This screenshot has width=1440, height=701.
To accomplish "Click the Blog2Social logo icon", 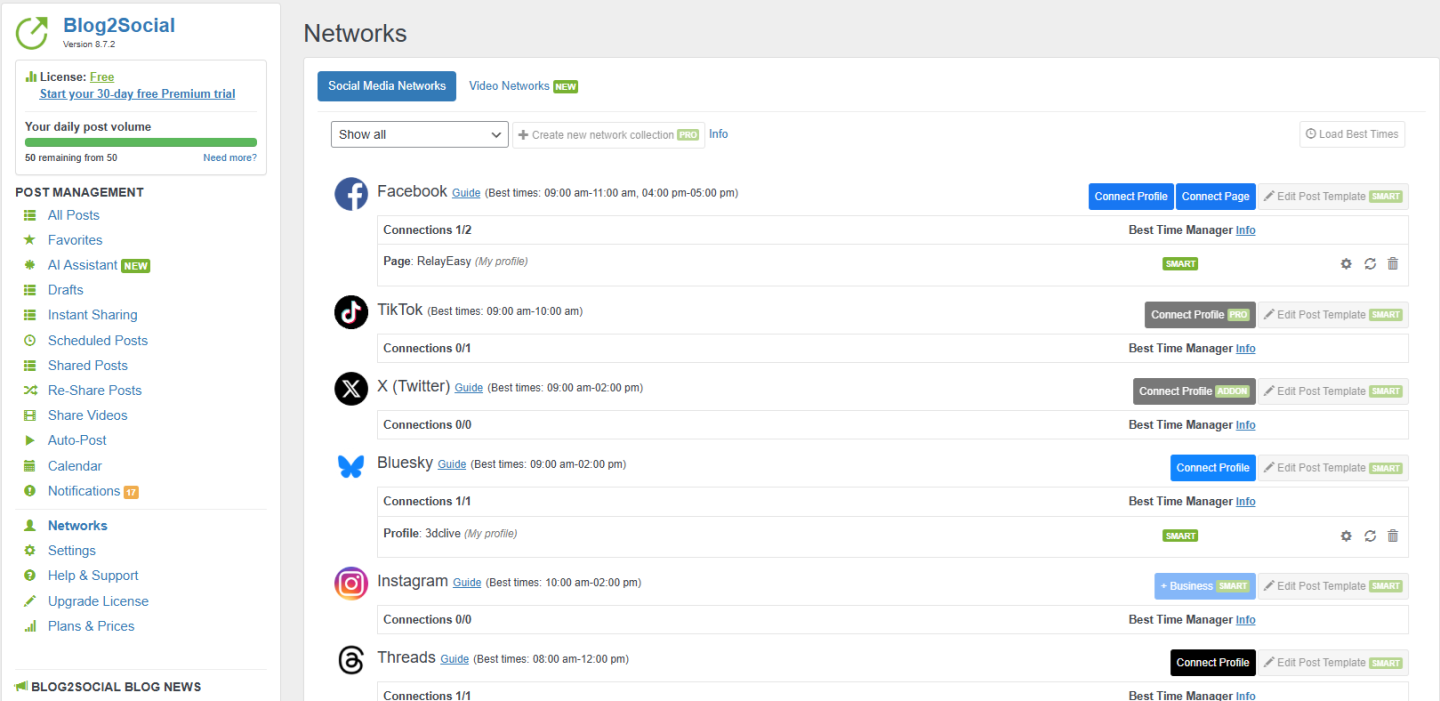I will tap(32, 32).
